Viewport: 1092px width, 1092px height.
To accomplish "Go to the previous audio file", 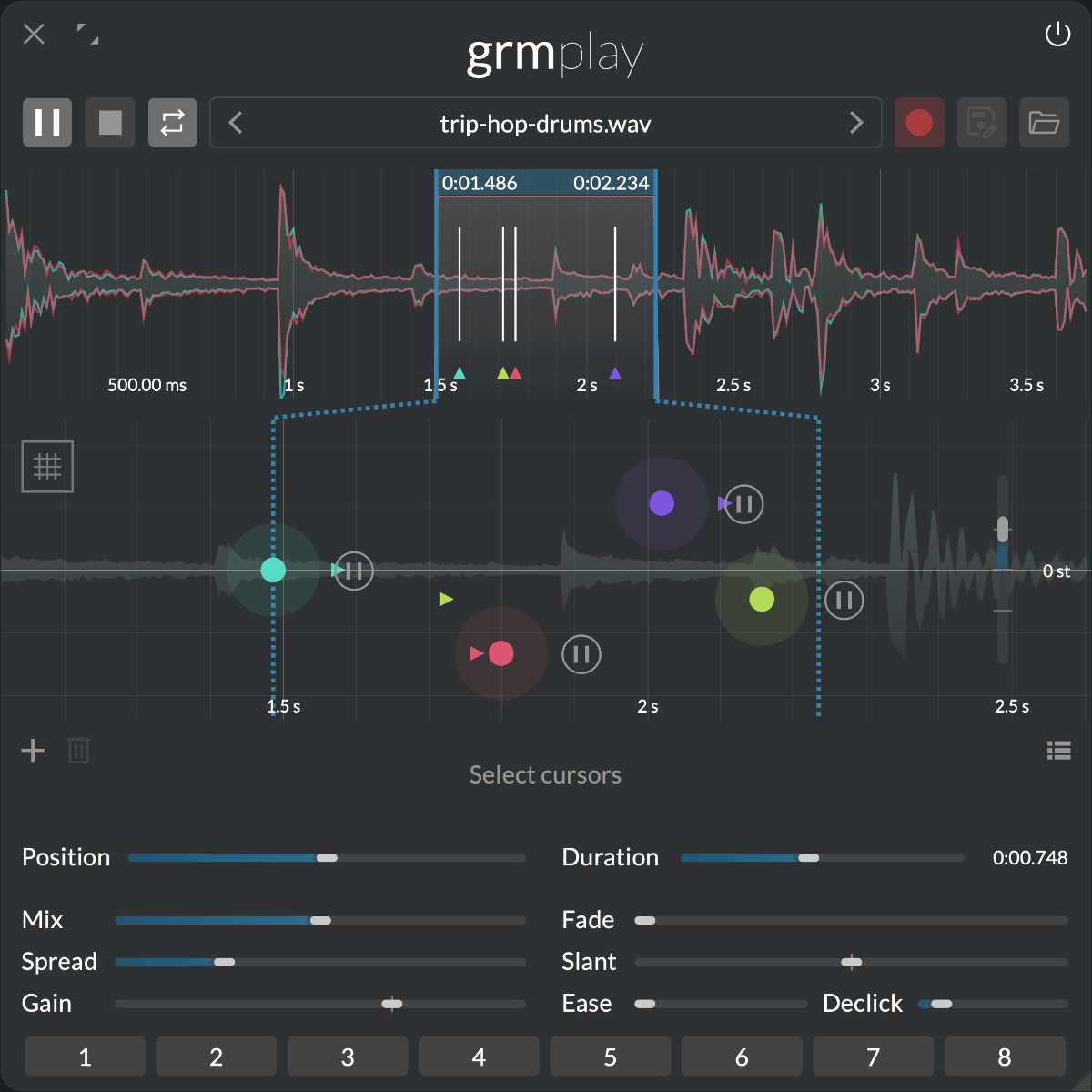I will (x=235, y=123).
